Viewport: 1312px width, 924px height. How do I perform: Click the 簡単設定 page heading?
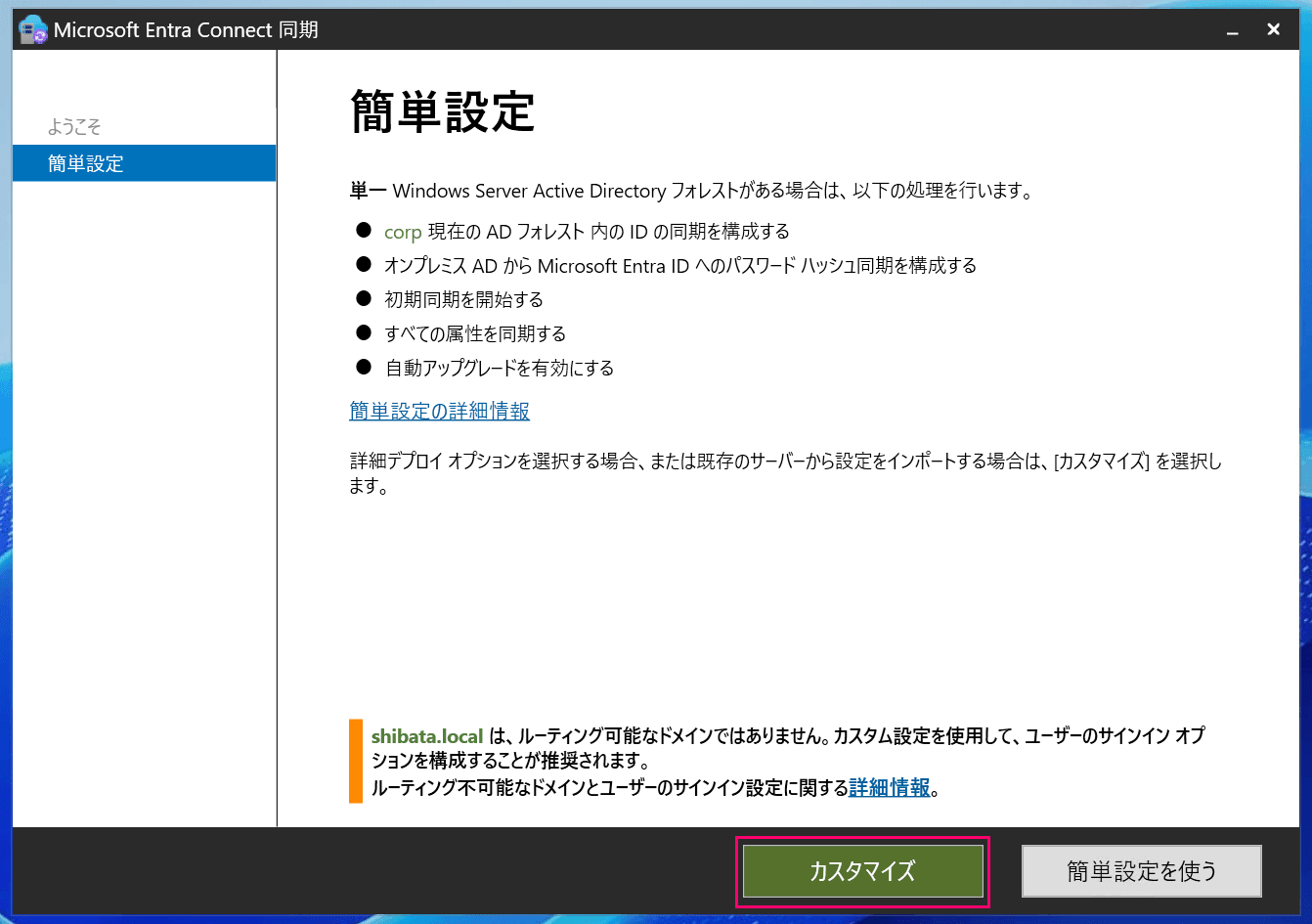pos(442,111)
